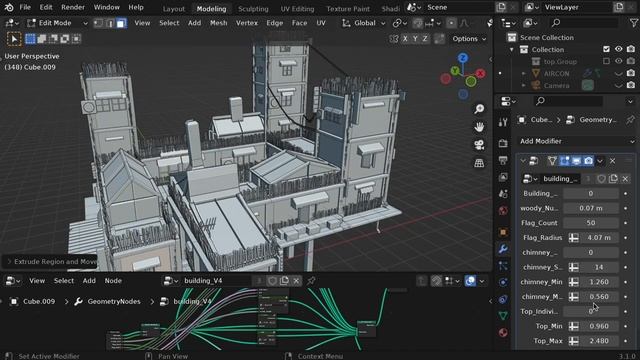
Task: Open the Render properties tab
Action: click(x=503, y=143)
